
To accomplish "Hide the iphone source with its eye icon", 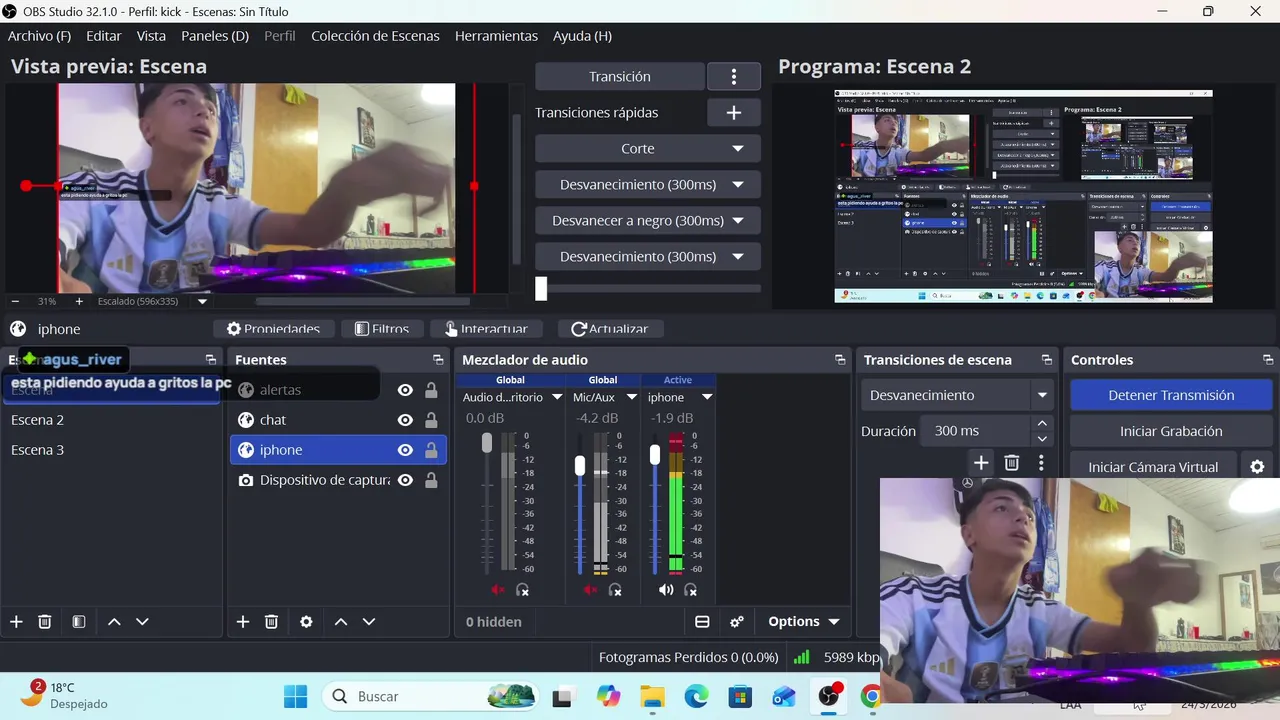I will 405,450.
